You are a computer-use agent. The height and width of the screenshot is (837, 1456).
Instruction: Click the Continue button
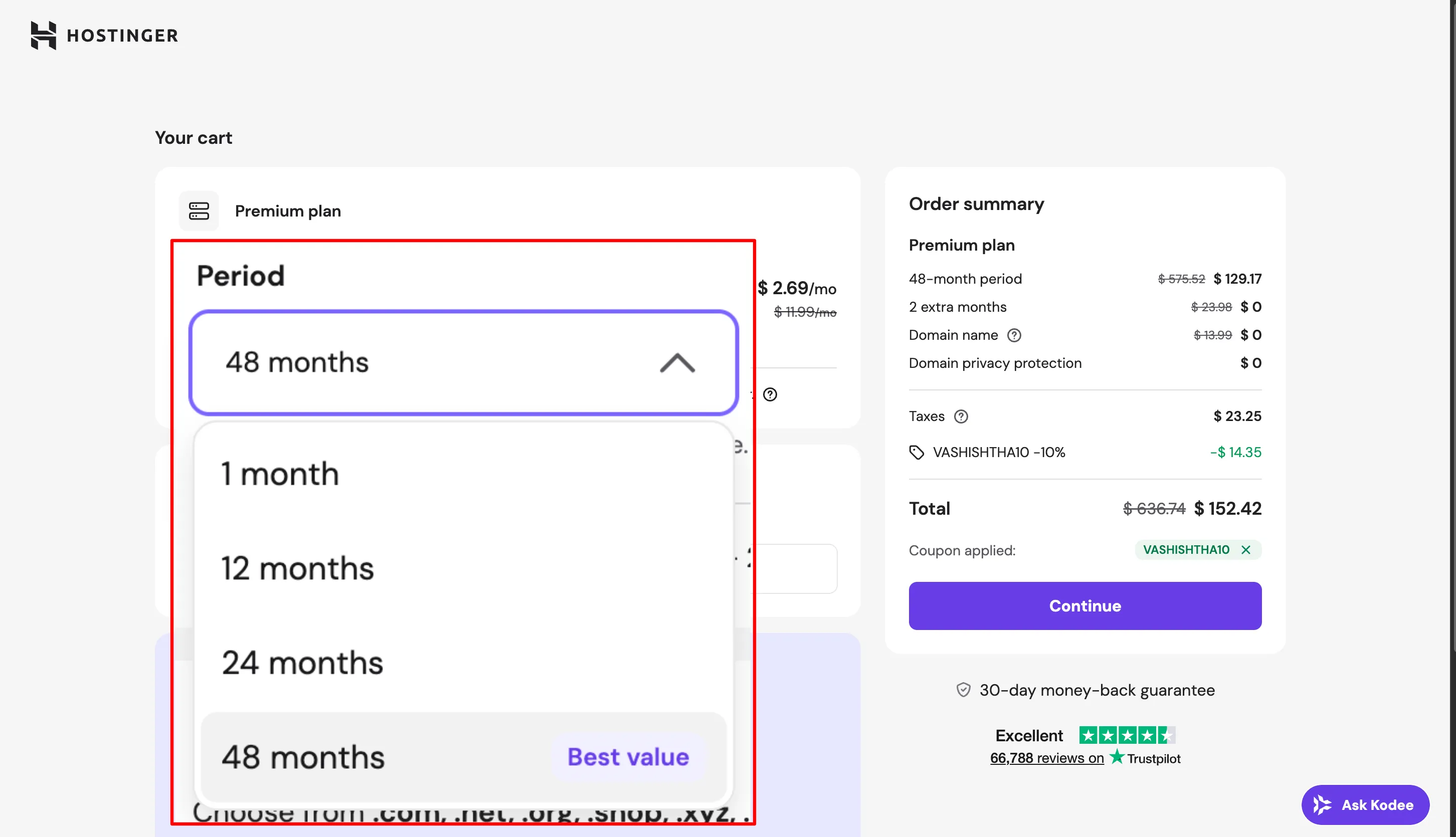[x=1085, y=606]
